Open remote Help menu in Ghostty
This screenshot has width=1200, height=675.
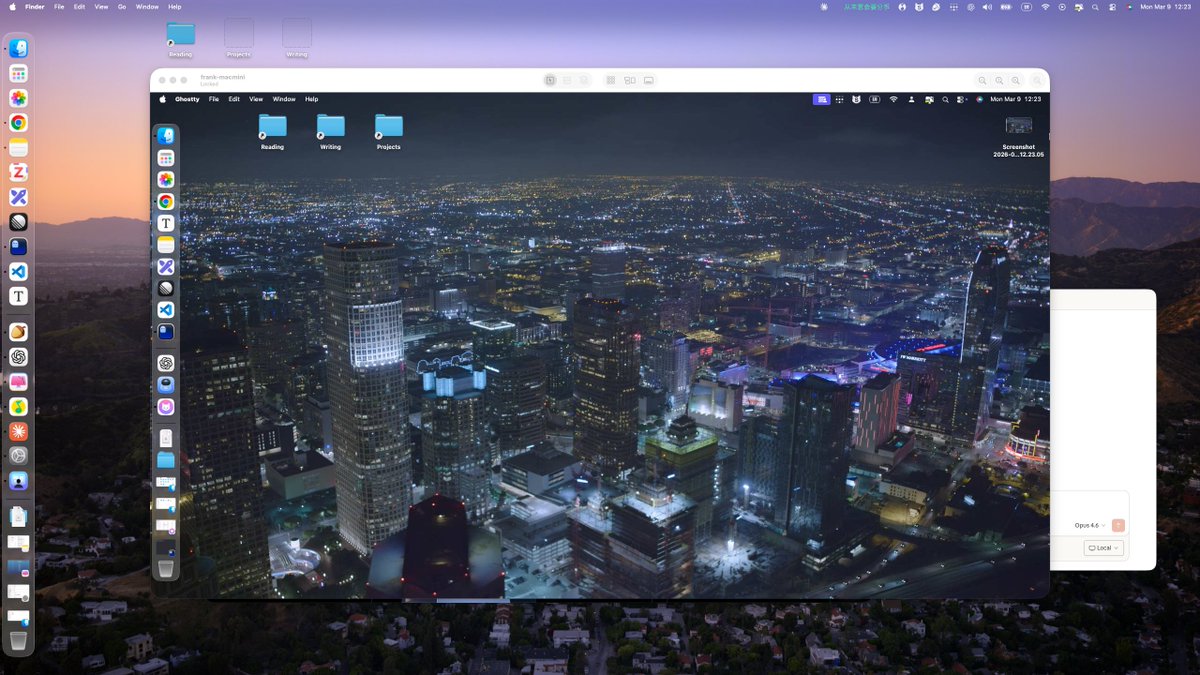click(x=312, y=99)
